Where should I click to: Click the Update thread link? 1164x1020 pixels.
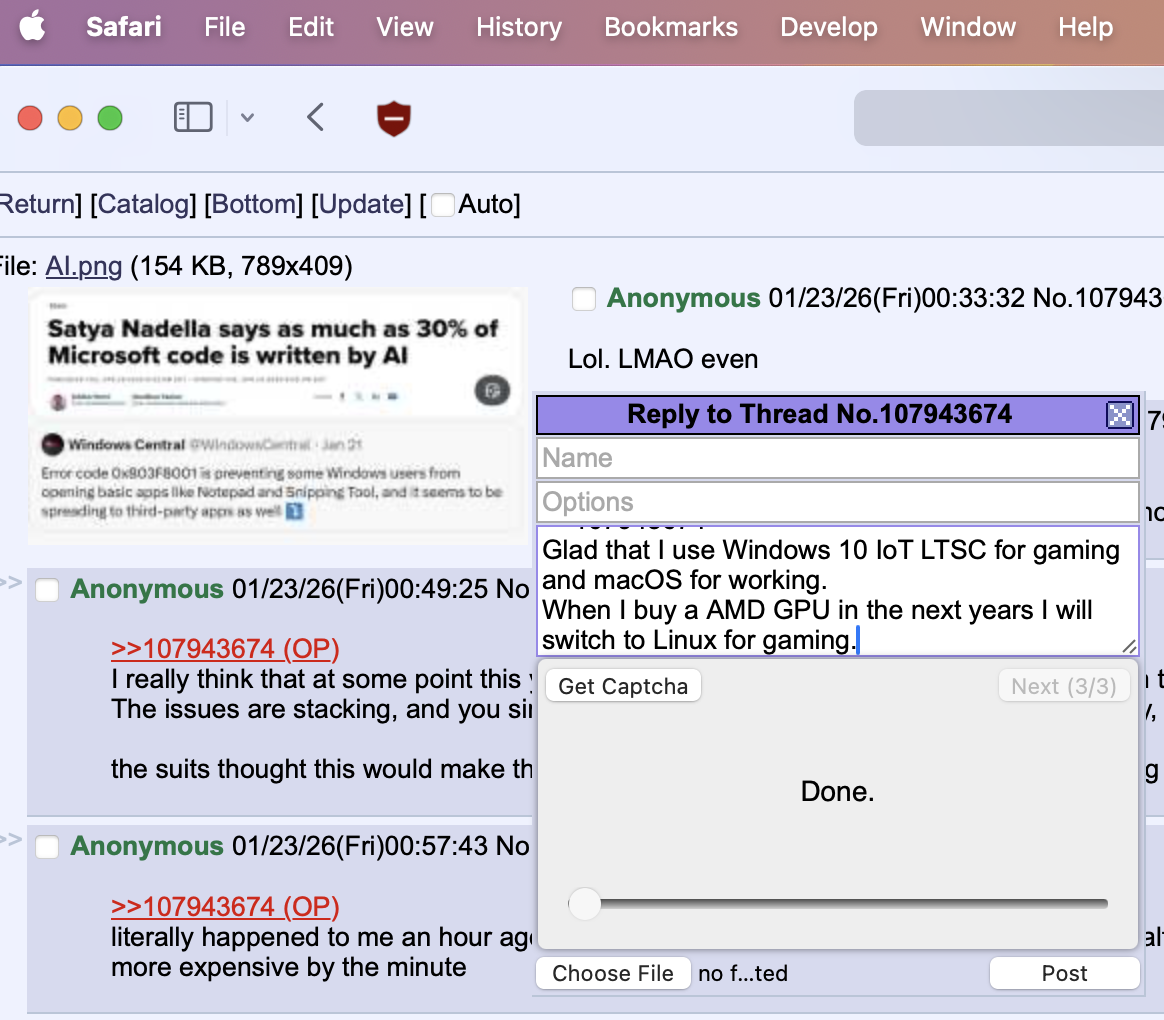[x=361, y=203]
